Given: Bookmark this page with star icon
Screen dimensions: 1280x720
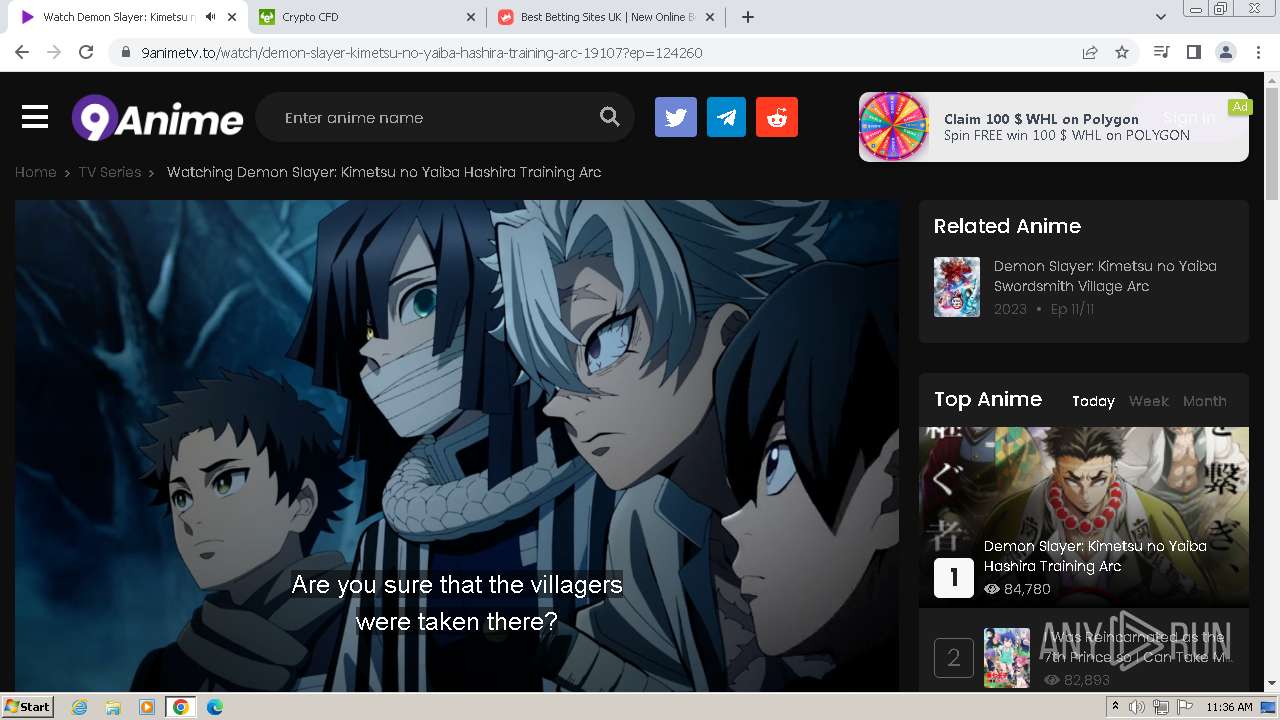Looking at the screenshot, I should [1122, 52].
